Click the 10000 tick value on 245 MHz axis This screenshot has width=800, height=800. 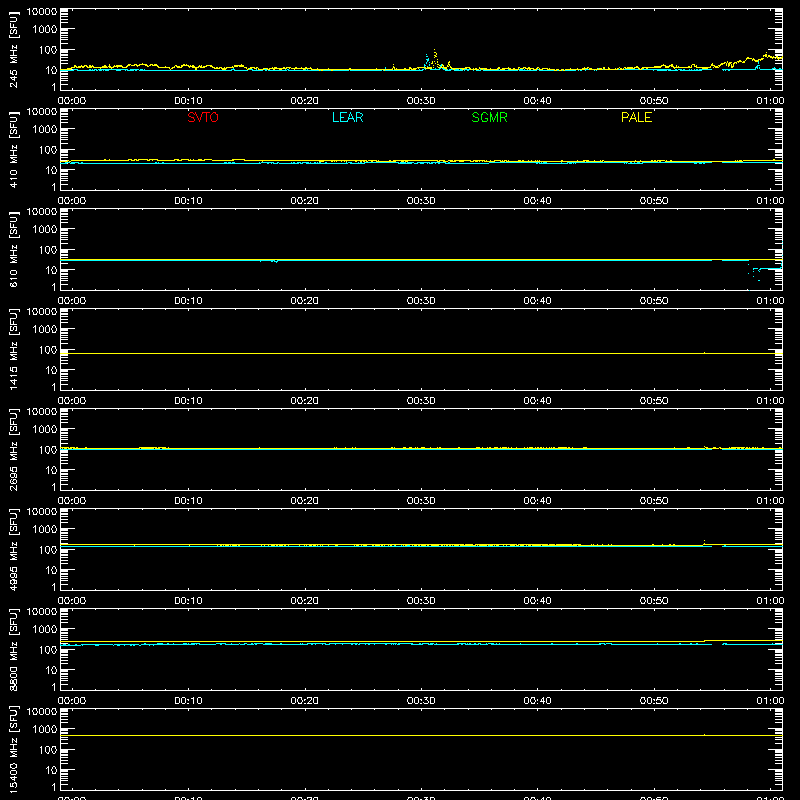pos(42,12)
